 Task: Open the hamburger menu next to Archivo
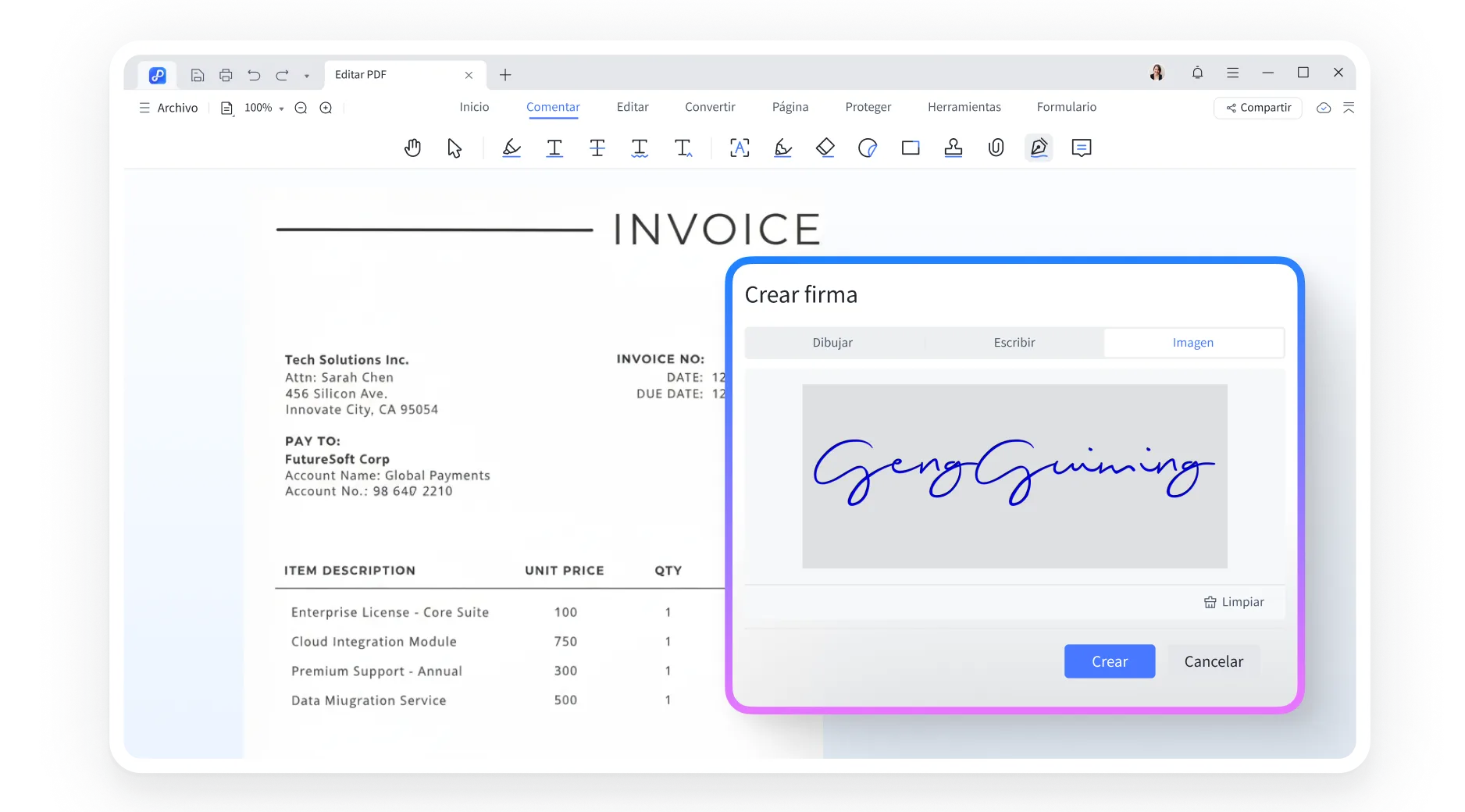pos(144,108)
